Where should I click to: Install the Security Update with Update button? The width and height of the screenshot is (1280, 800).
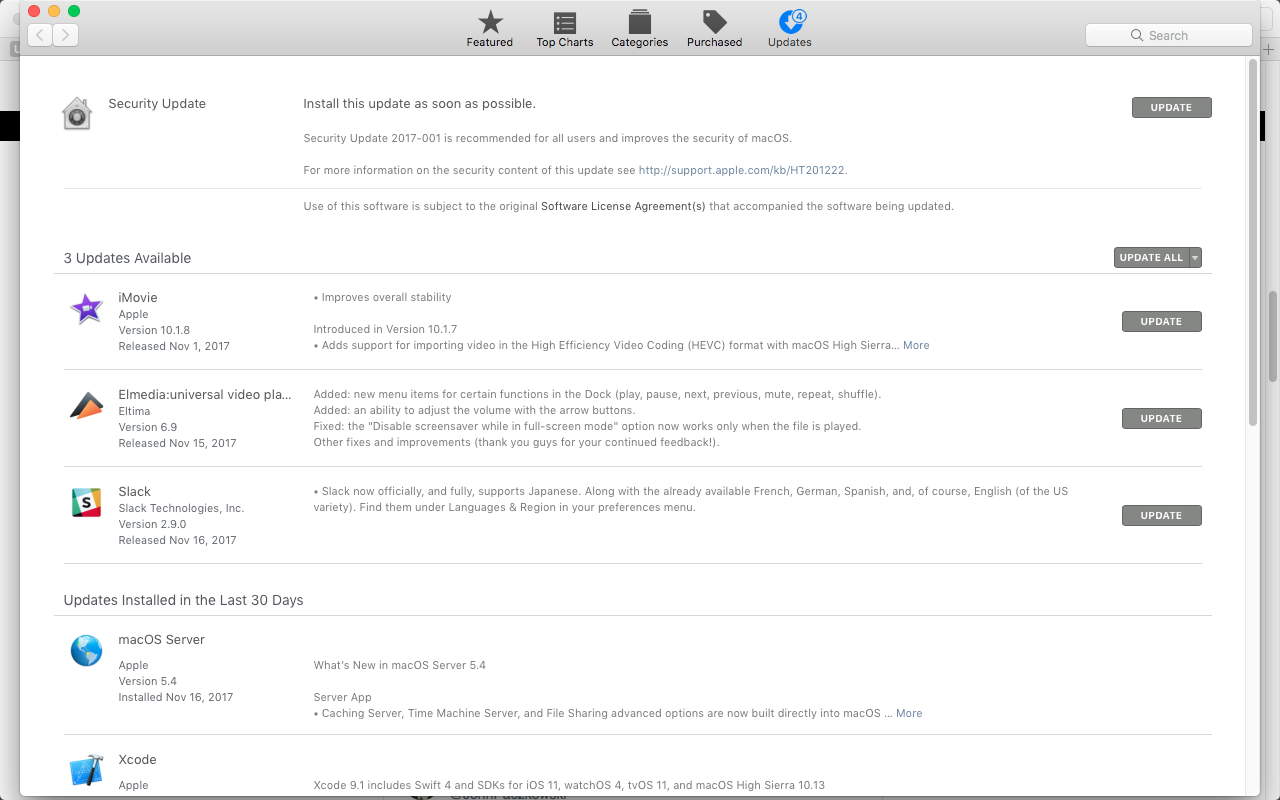pos(1171,107)
